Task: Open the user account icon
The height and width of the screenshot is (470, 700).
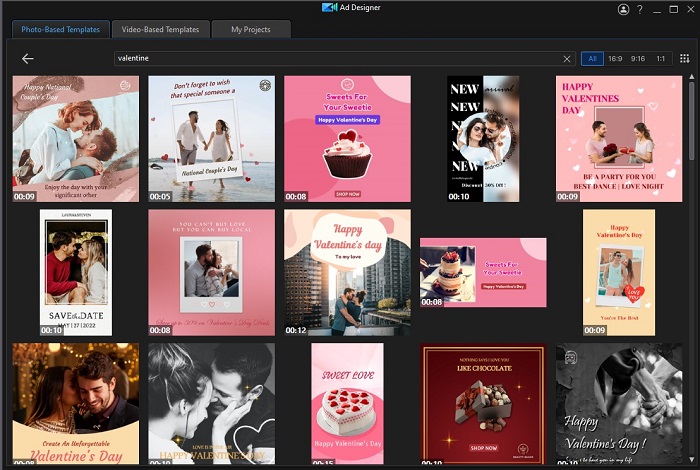Action: (623, 9)
